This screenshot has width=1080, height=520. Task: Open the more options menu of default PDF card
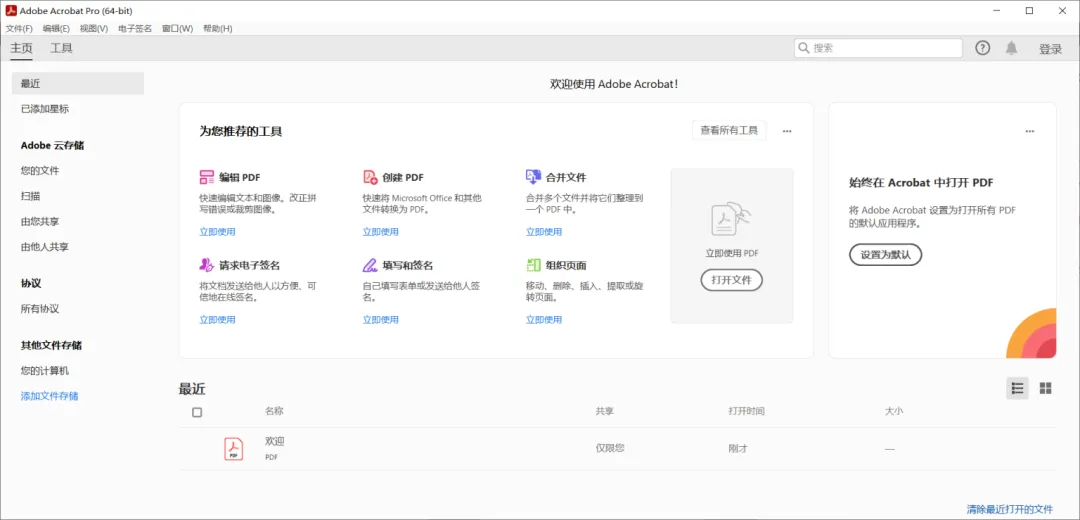[x=1030, y=131]
